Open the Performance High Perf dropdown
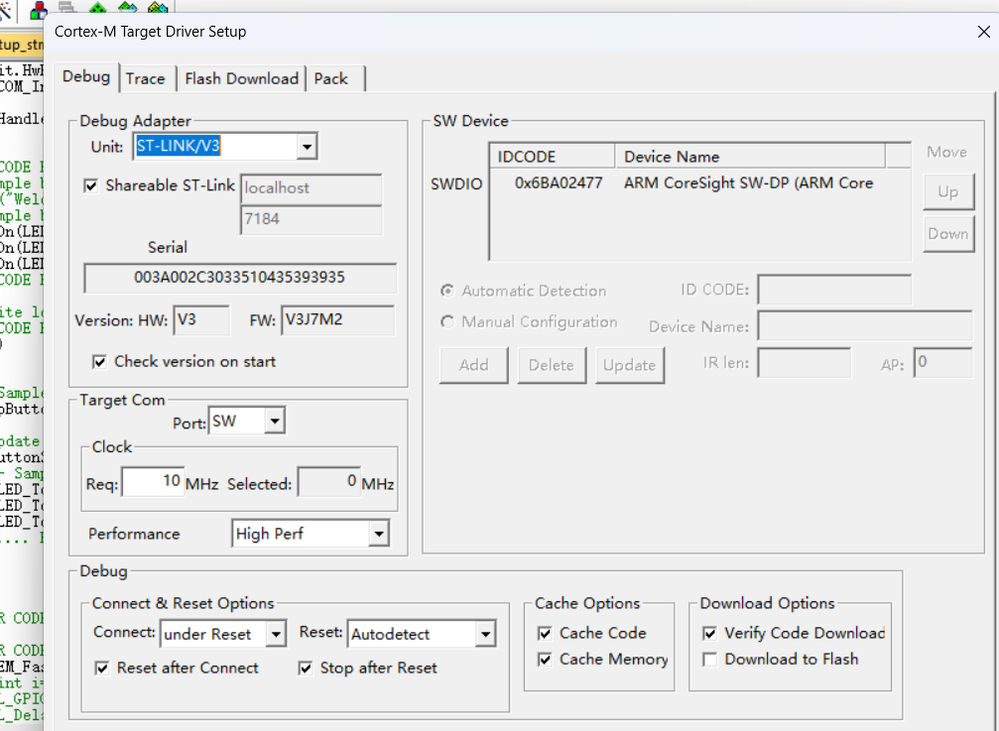This screenshot has width=999, height=731. tap(378, 533)
